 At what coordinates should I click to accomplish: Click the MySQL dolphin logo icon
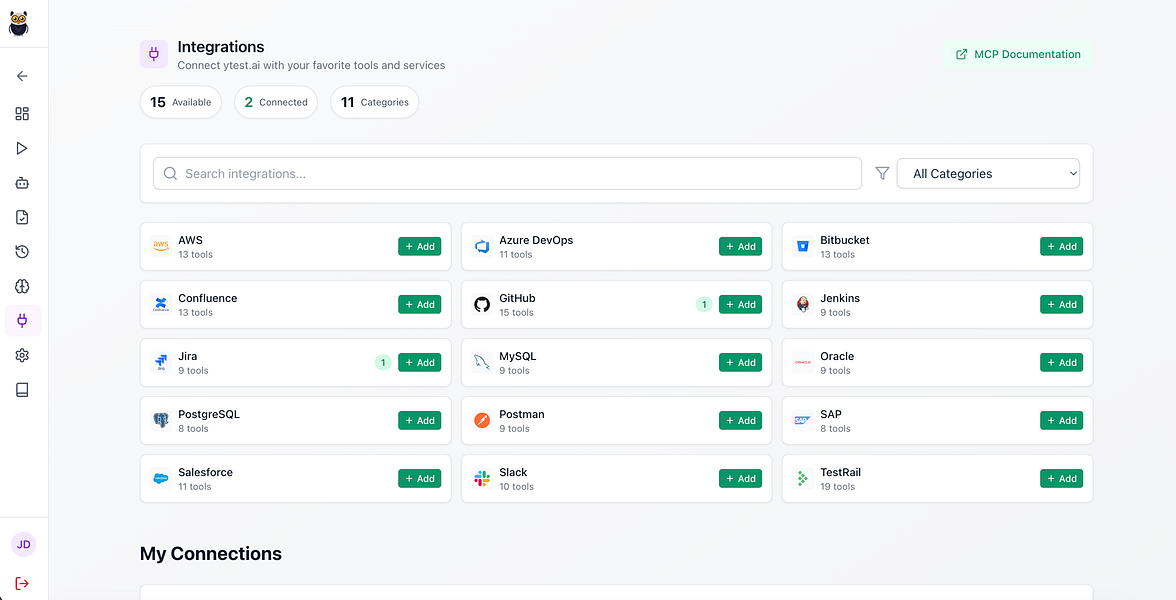point(482,362)
